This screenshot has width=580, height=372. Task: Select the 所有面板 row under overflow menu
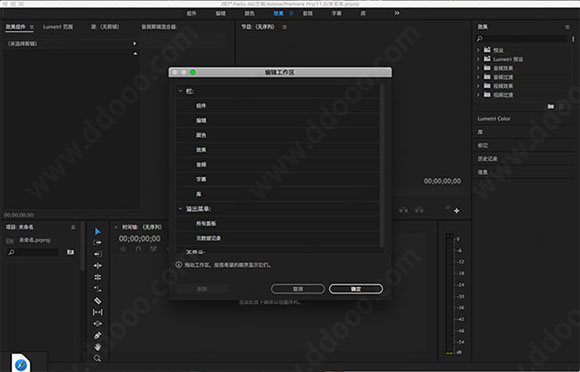click(x=277, y=223)
